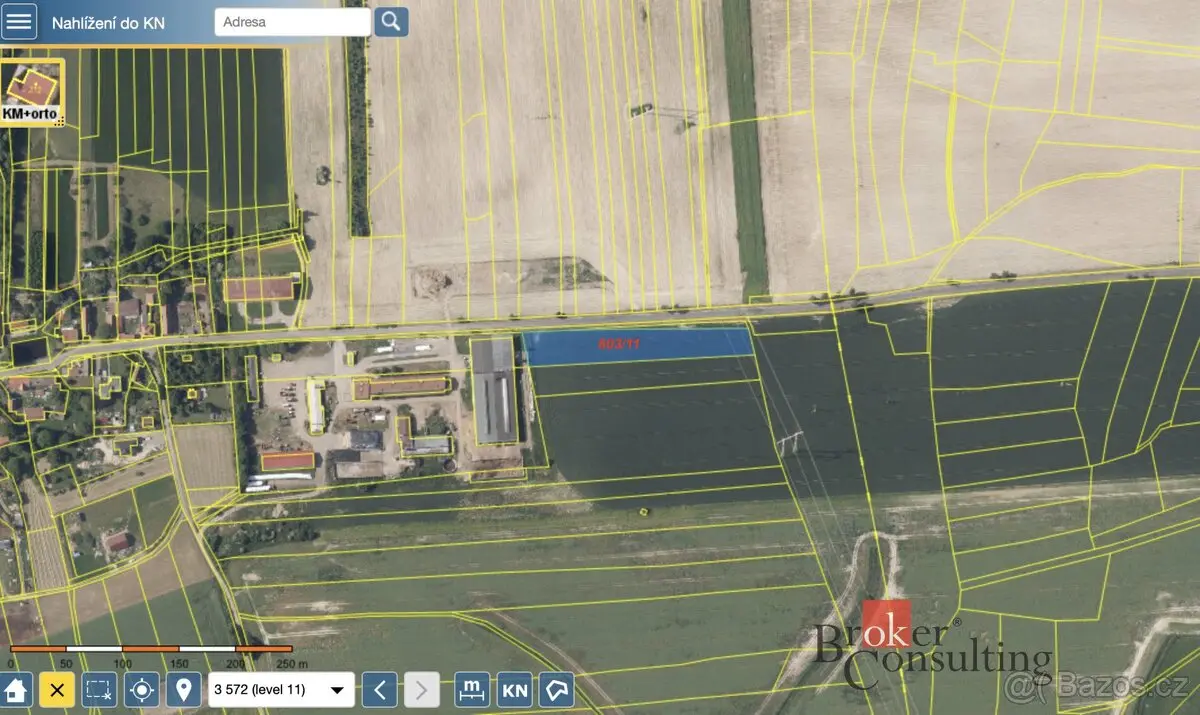Click the Adresa search field
1200x715 pixels.
click(293, 21)
